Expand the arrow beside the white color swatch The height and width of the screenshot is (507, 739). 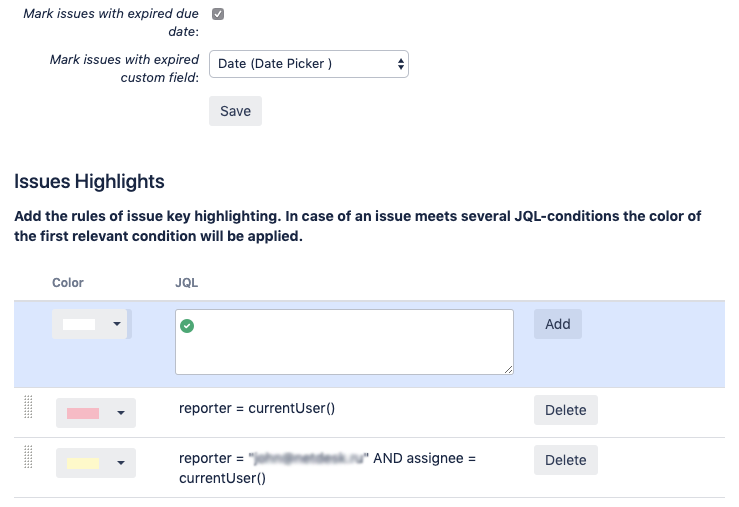click(118, 325)
